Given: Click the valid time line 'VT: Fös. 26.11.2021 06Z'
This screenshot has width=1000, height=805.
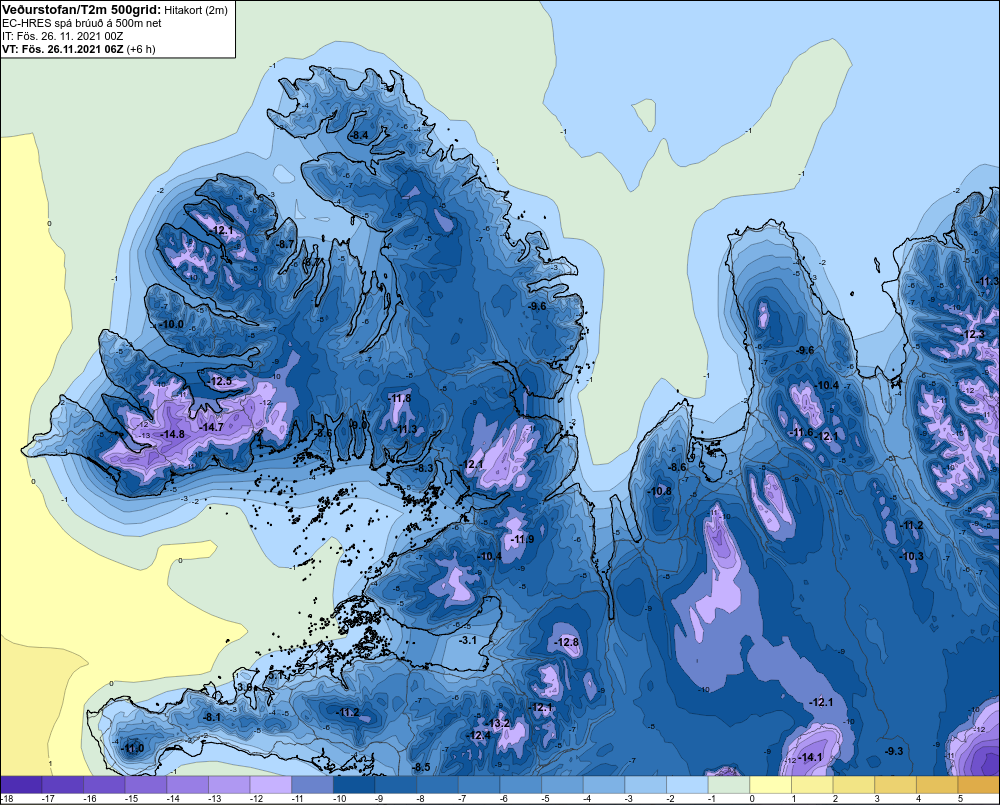Looking at the screenshot, I should coord(62,49).
